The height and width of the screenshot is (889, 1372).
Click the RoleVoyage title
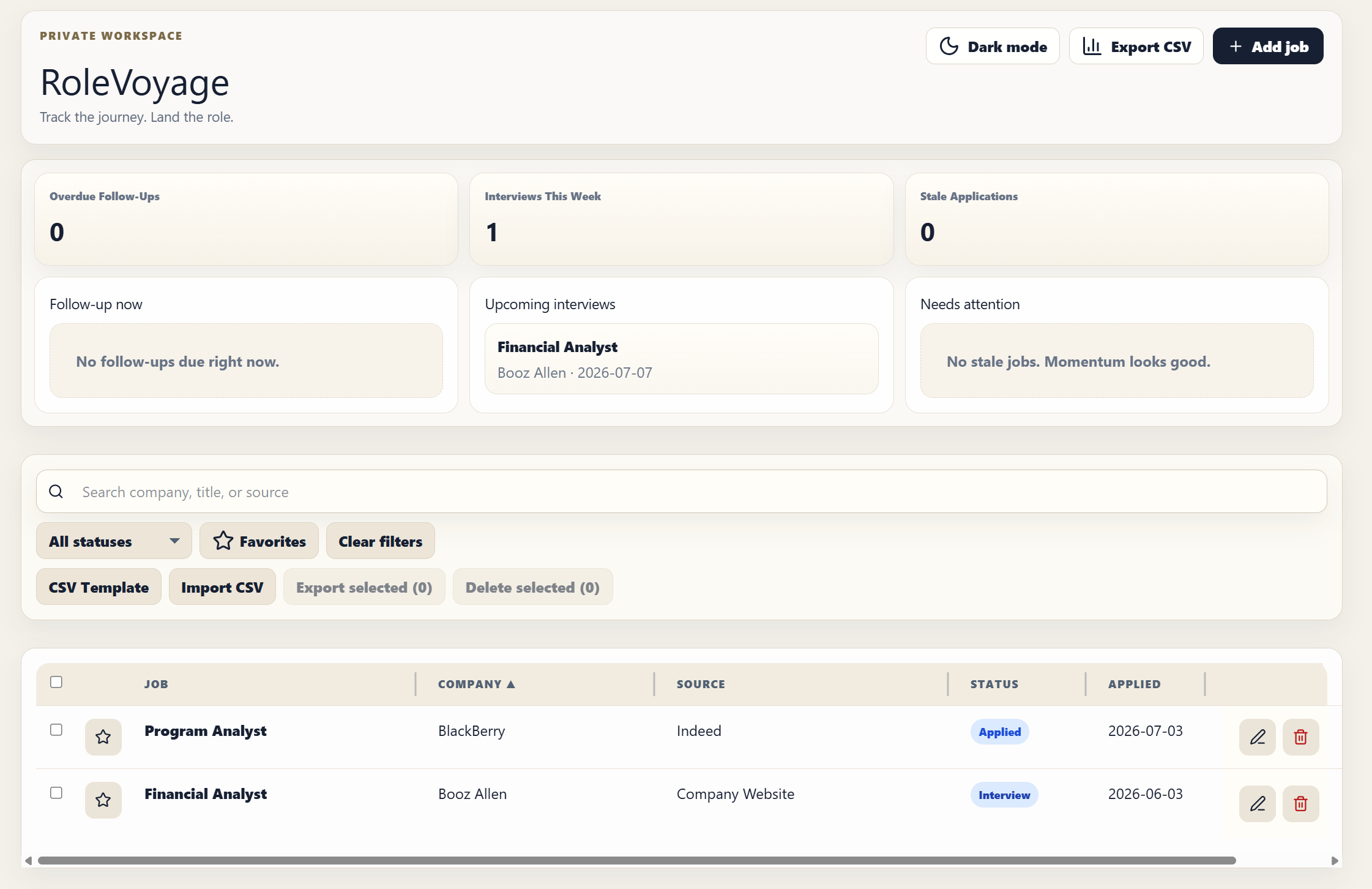[x=135, y=83]
